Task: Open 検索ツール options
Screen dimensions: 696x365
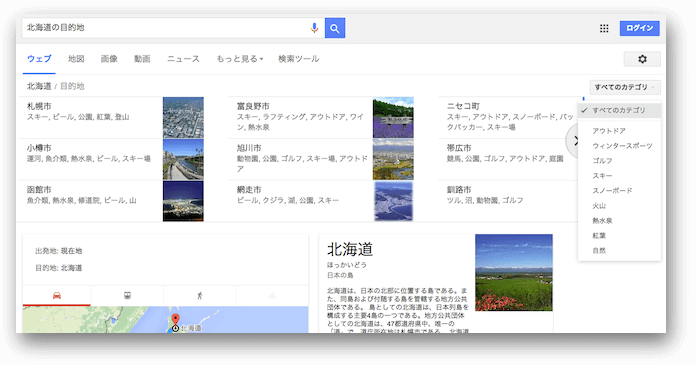Action: click(298, 59)
